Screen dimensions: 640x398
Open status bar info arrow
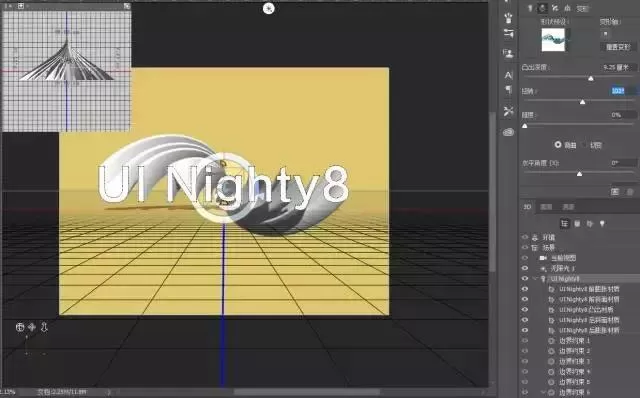point(109,392)
